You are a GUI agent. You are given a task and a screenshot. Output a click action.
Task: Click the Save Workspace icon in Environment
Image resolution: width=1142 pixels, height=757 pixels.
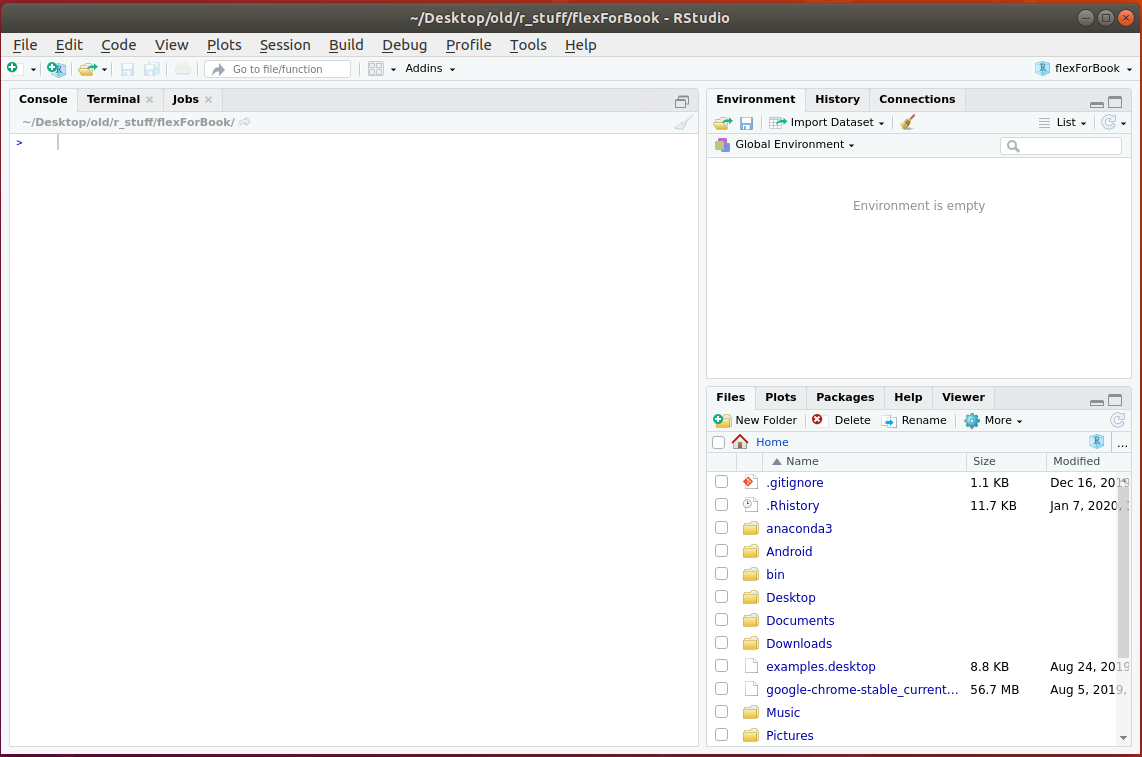(747, 123)
